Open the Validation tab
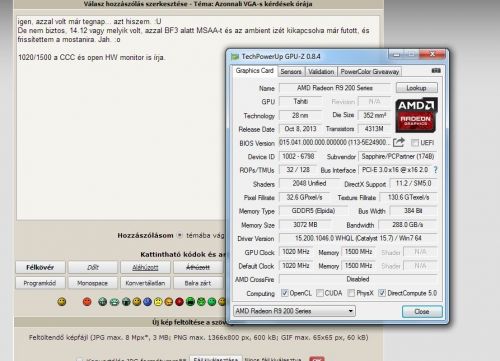 click(321, 72)
